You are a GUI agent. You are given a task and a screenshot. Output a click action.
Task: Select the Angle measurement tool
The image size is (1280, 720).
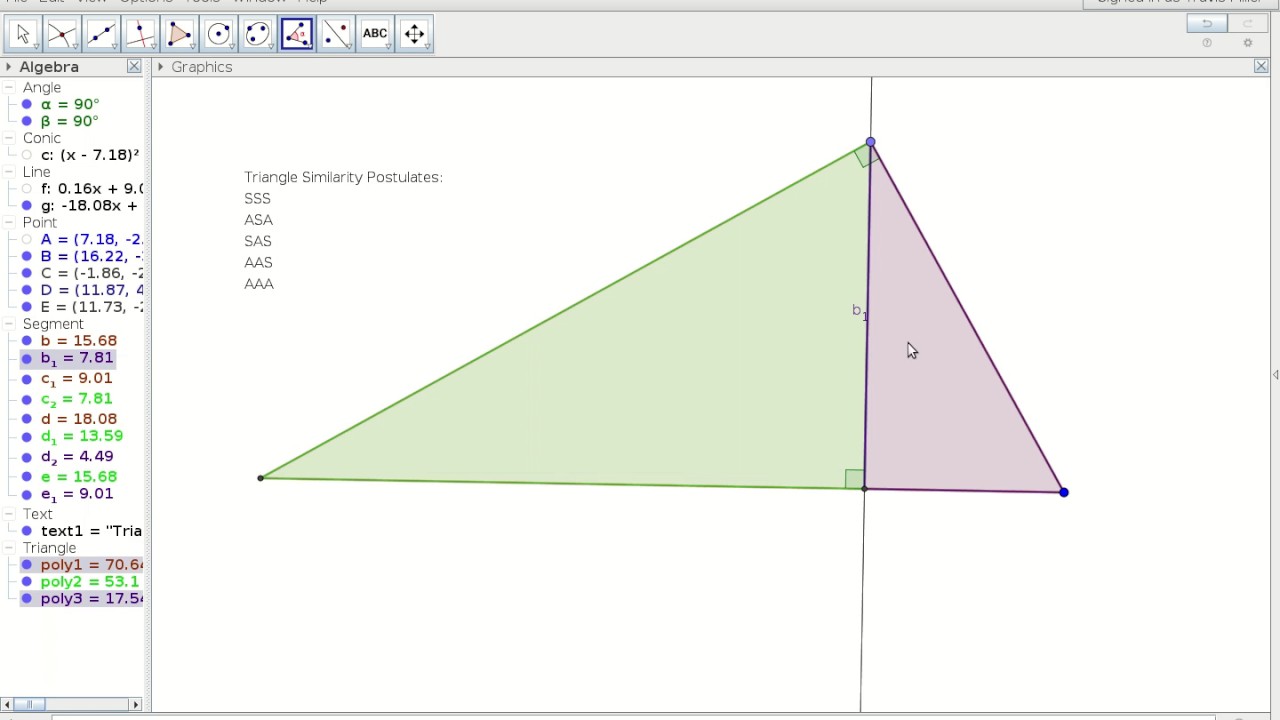[x=297, y=34]
